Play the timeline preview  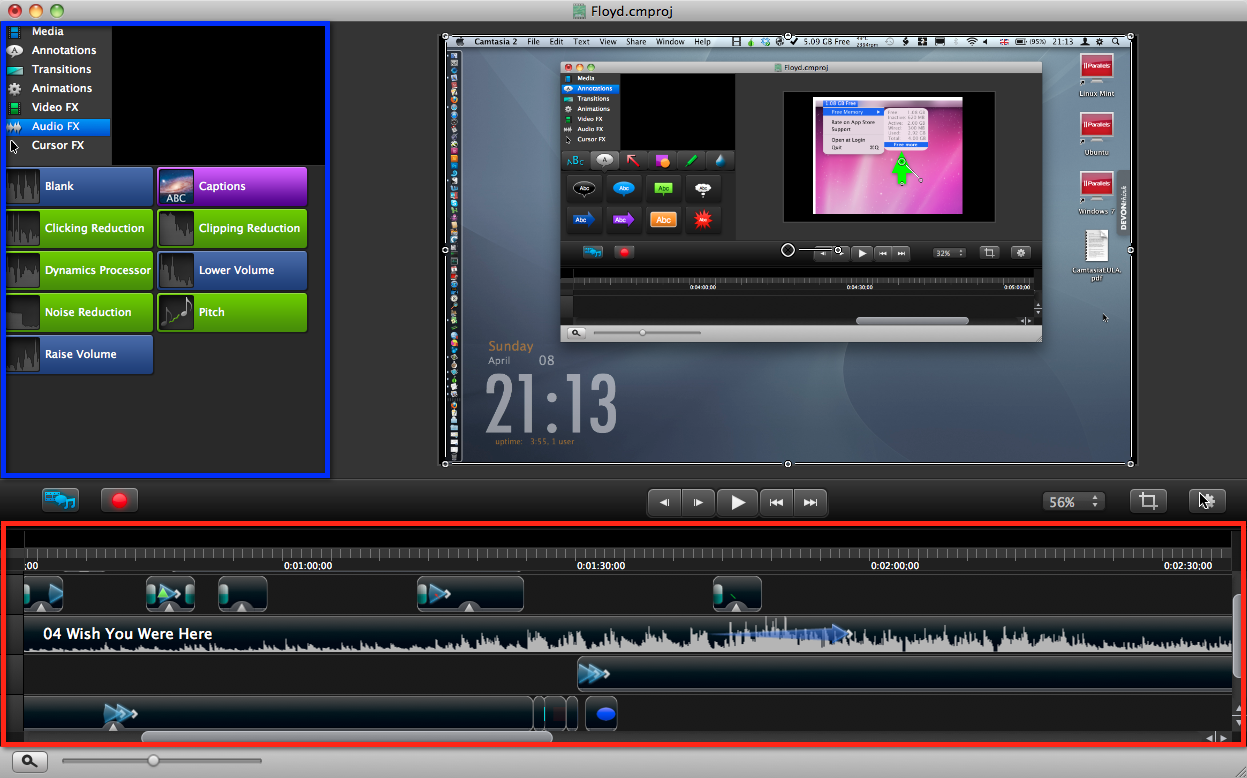(738, 502)
